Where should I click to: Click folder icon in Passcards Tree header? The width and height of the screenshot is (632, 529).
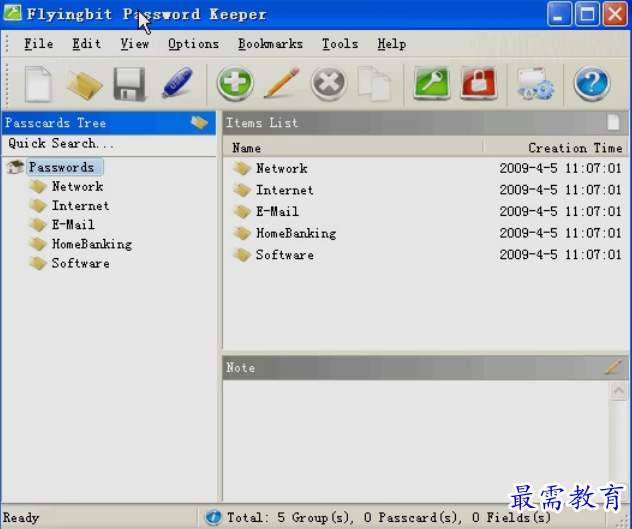coord(200,122)
